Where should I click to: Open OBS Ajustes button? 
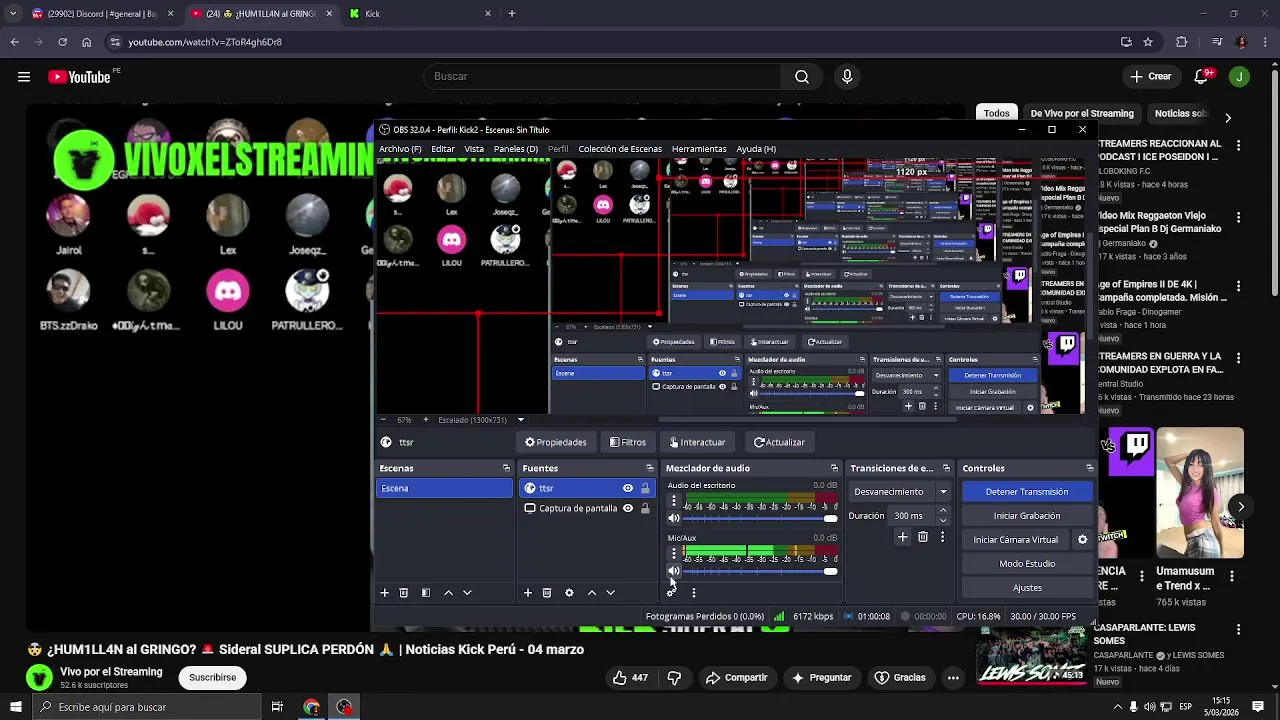coord(1027,588)
